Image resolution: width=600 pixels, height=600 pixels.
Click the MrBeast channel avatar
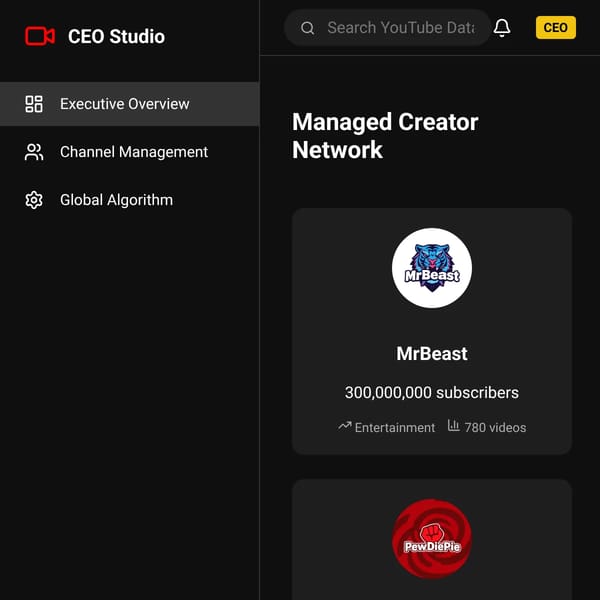(432, 268)
